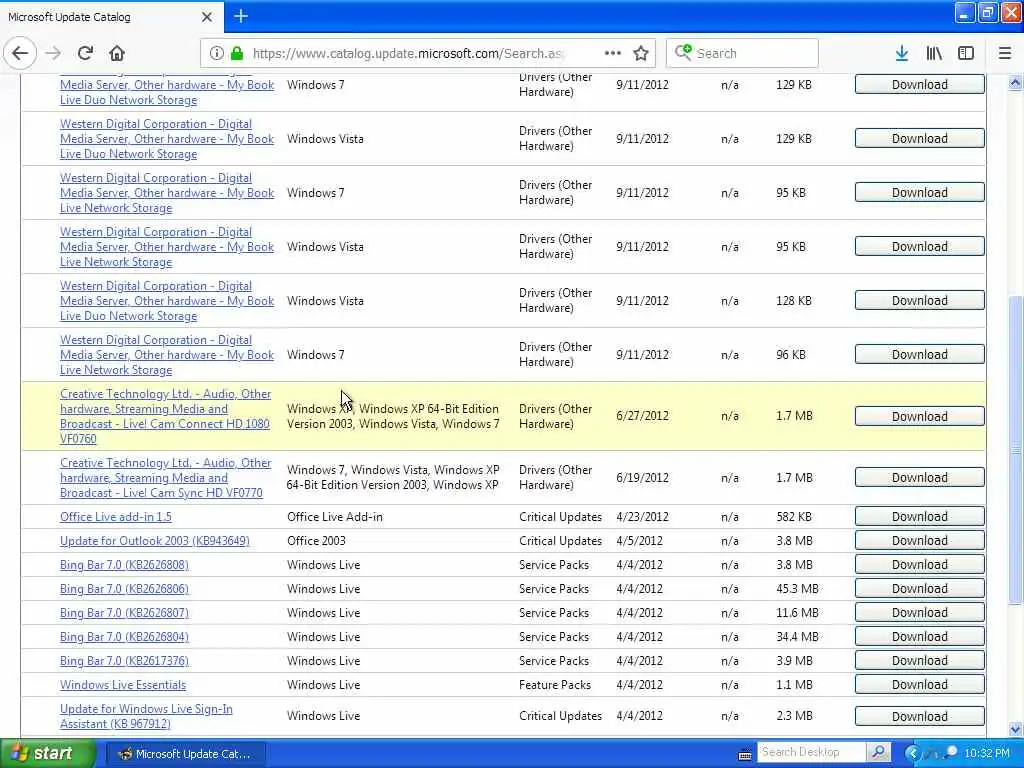
Task: Open a new browser tab
Action: tap(241, 16)
